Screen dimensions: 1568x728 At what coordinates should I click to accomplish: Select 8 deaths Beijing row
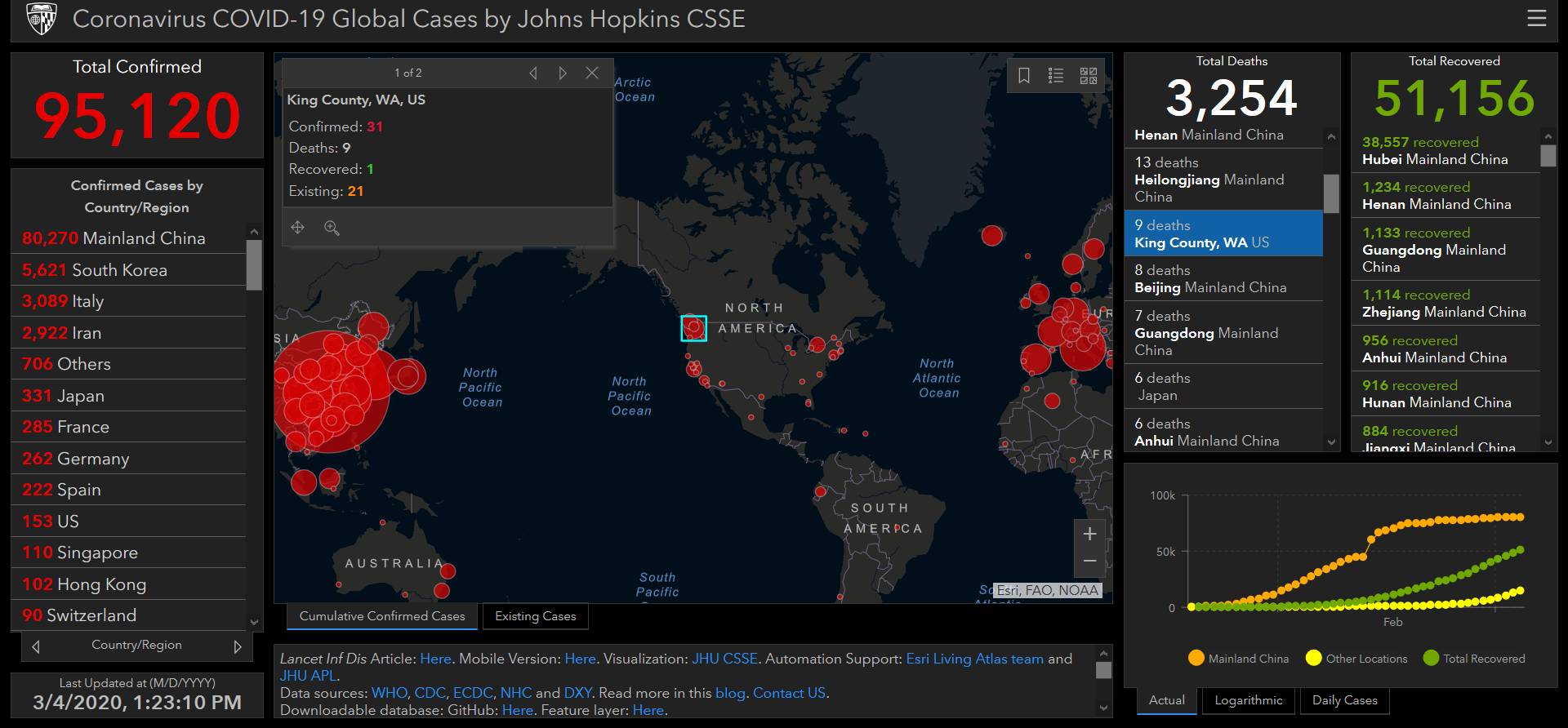click(x=1223, y=278)
